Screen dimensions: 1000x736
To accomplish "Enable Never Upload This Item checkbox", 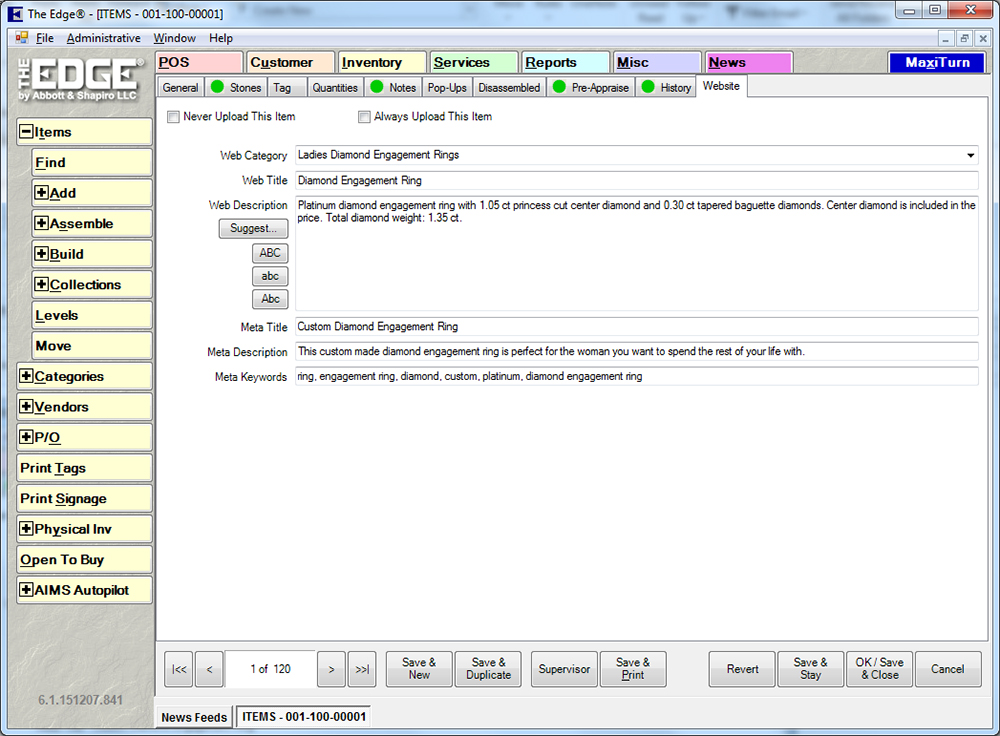I will click(174, 117).
